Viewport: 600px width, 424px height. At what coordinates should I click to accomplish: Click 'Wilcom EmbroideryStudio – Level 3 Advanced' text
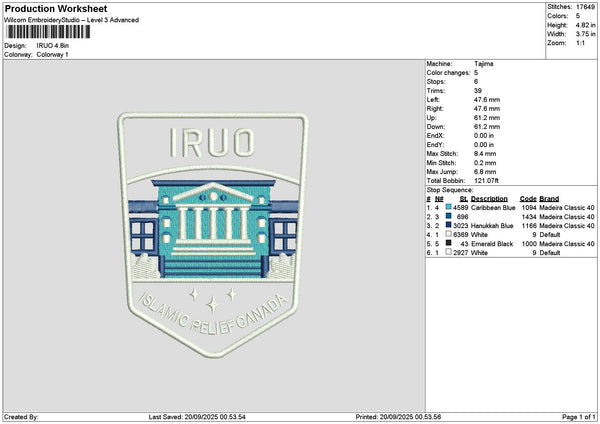tap(71, 20)
